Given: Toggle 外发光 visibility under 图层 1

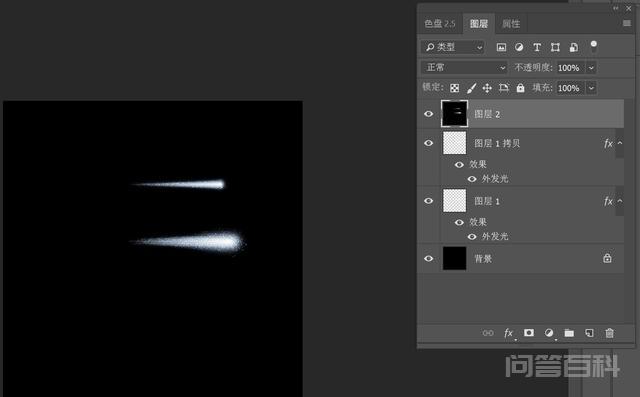Looking at the screenshot, I should tap(472, 237).
